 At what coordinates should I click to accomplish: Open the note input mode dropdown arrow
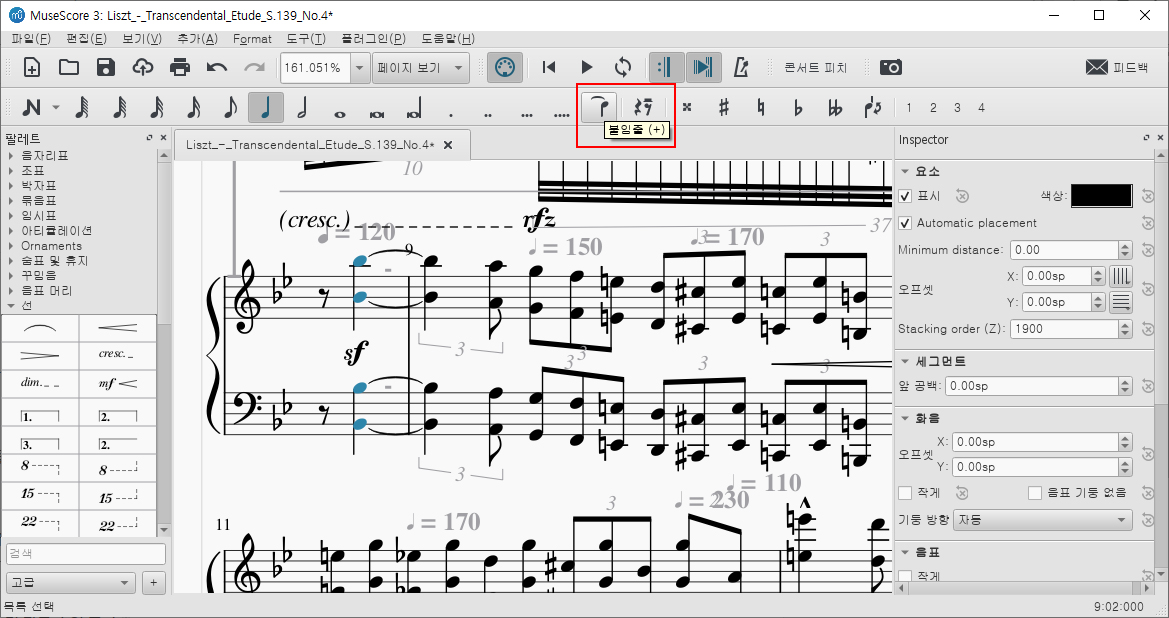[56, 108]
